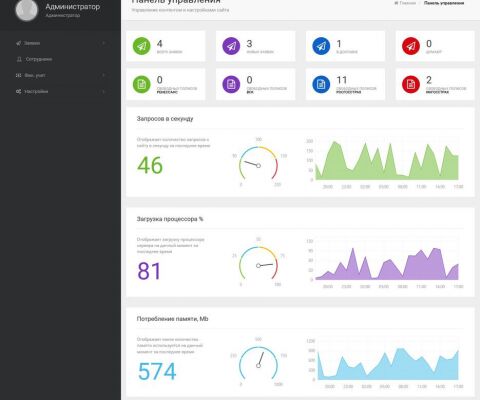The image size is (480, 400).
Task: Expand the Заявки submenu chevron
Action: (104, 43)
